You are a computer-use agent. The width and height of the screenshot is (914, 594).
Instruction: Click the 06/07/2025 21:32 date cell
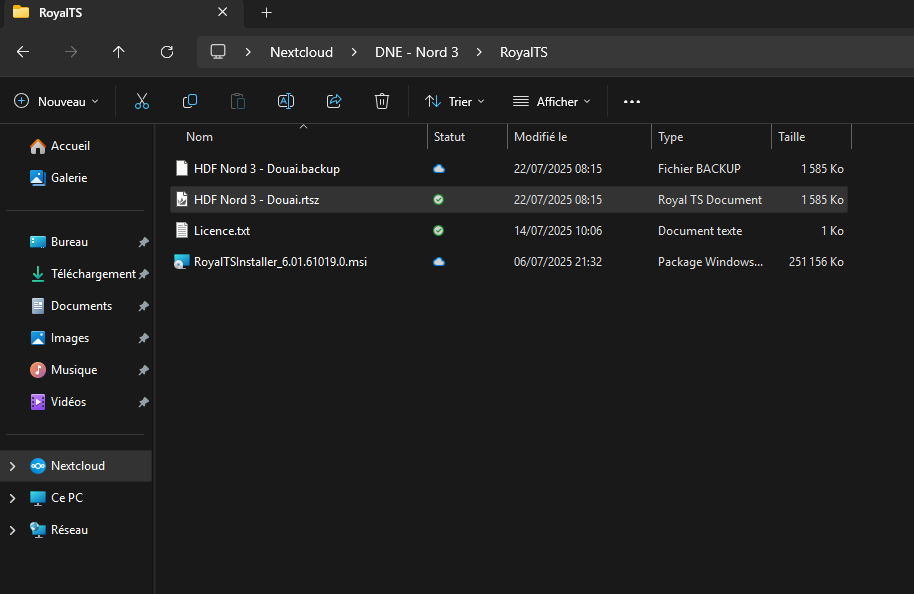558,262
